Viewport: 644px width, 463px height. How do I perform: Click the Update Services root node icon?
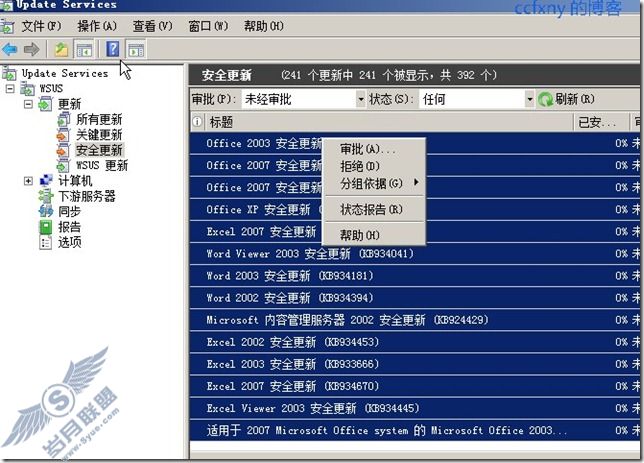pos(9,74)
